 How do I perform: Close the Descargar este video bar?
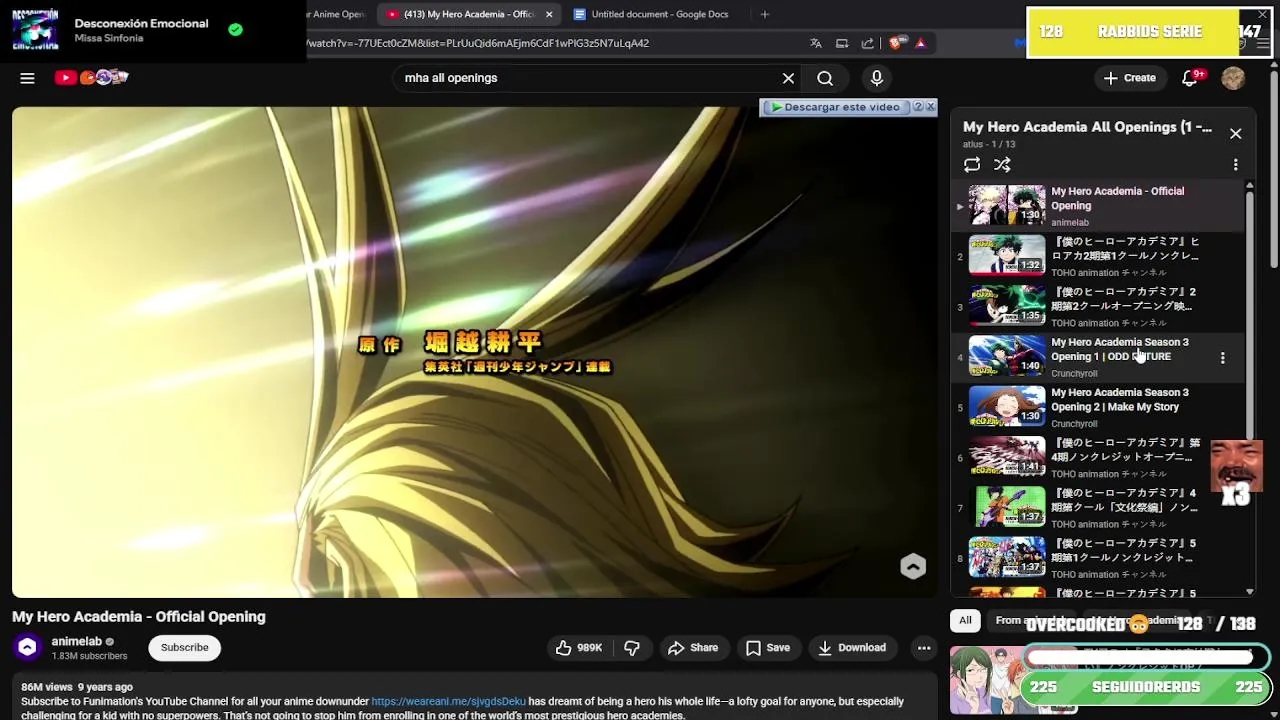(930, 106)
